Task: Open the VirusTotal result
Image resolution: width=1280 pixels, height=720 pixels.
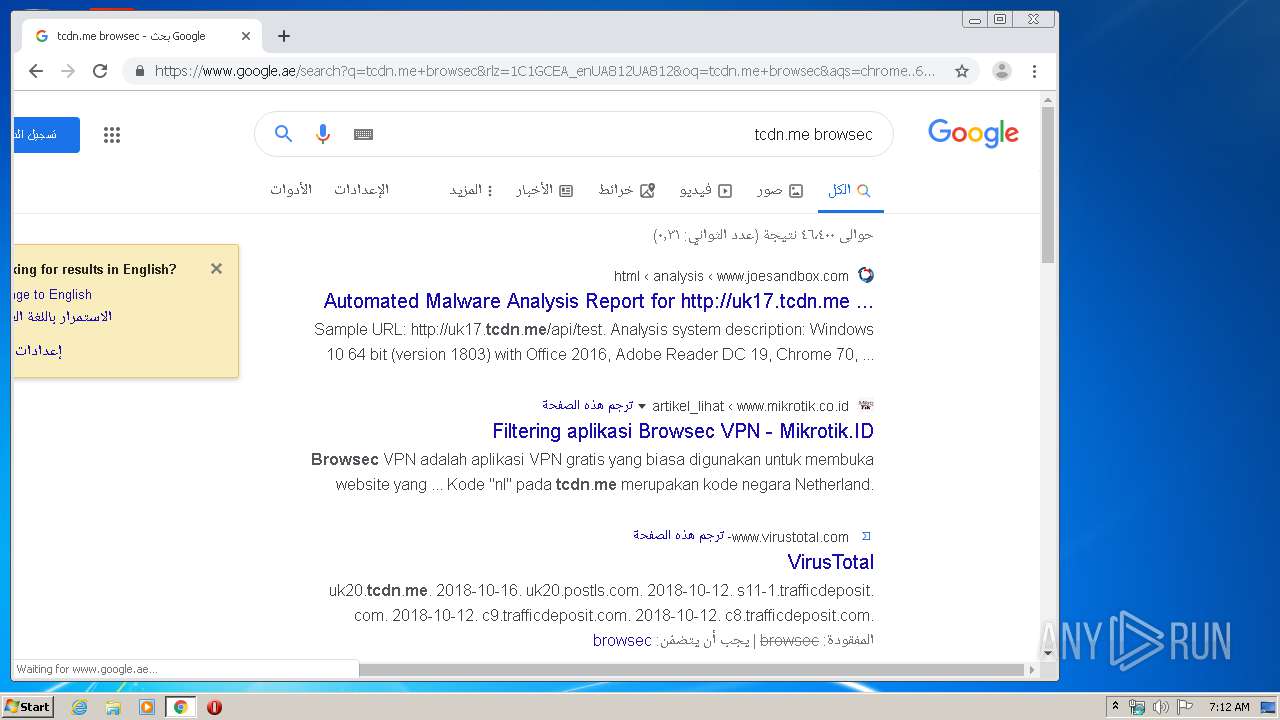Action: point(831,562)
